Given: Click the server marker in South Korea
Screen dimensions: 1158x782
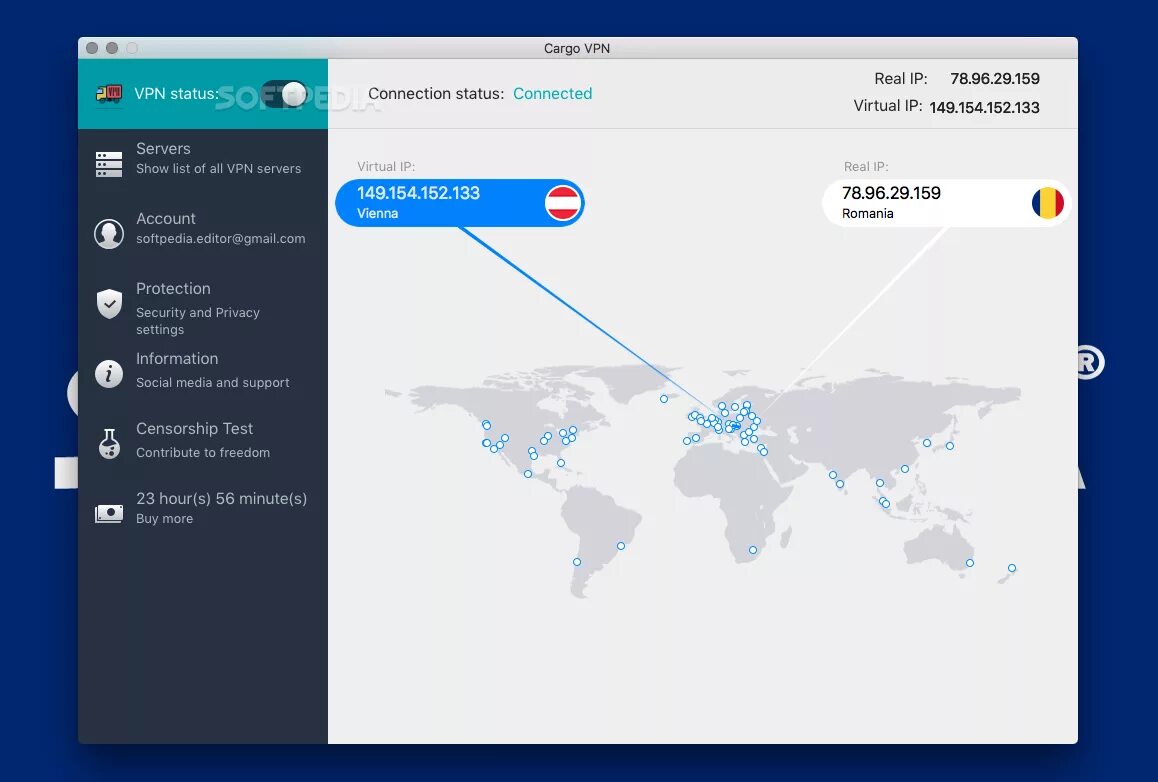Looking at the screenshot, I should click(927, 443).
